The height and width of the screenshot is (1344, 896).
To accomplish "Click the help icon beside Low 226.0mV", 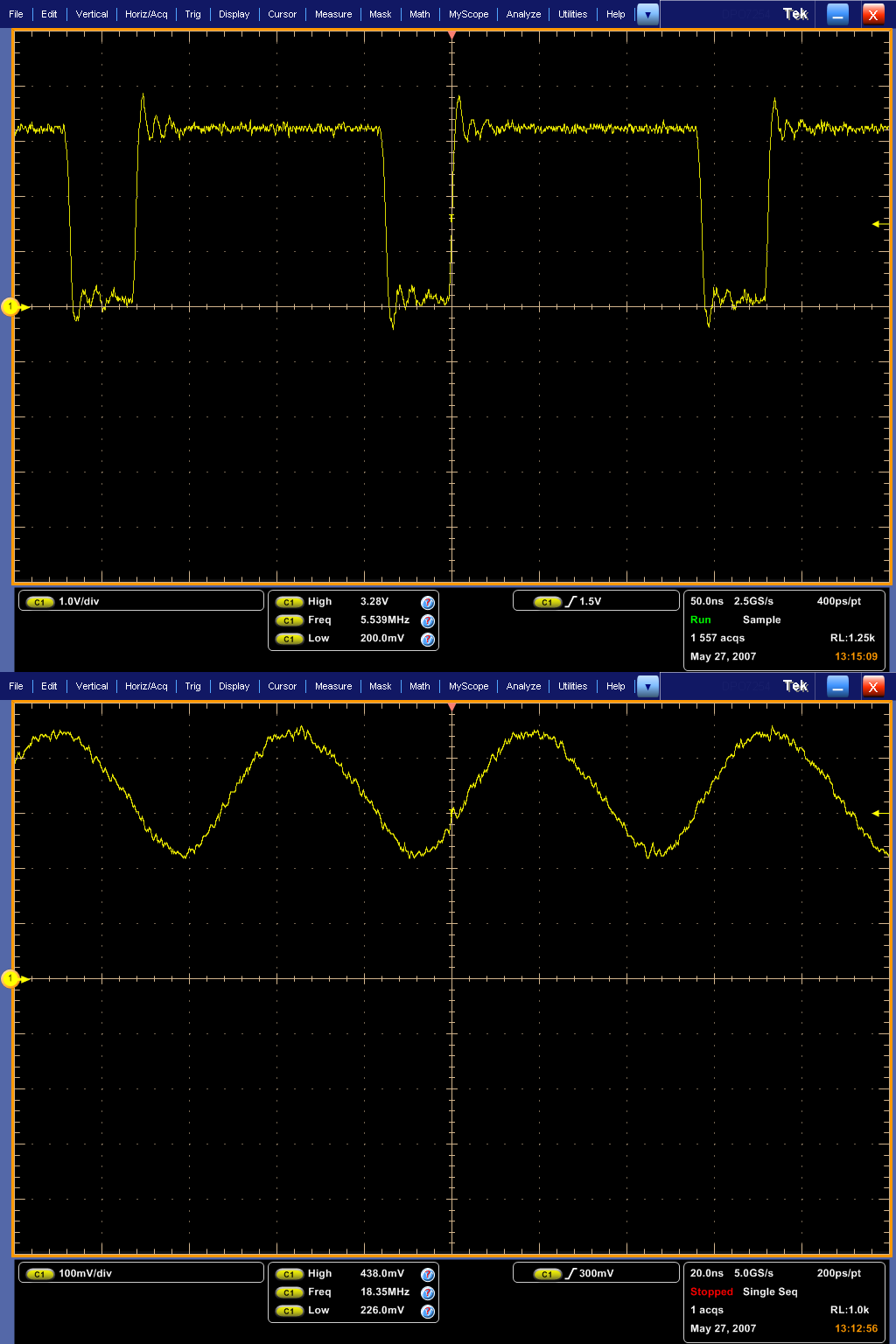I will 428,1311.
